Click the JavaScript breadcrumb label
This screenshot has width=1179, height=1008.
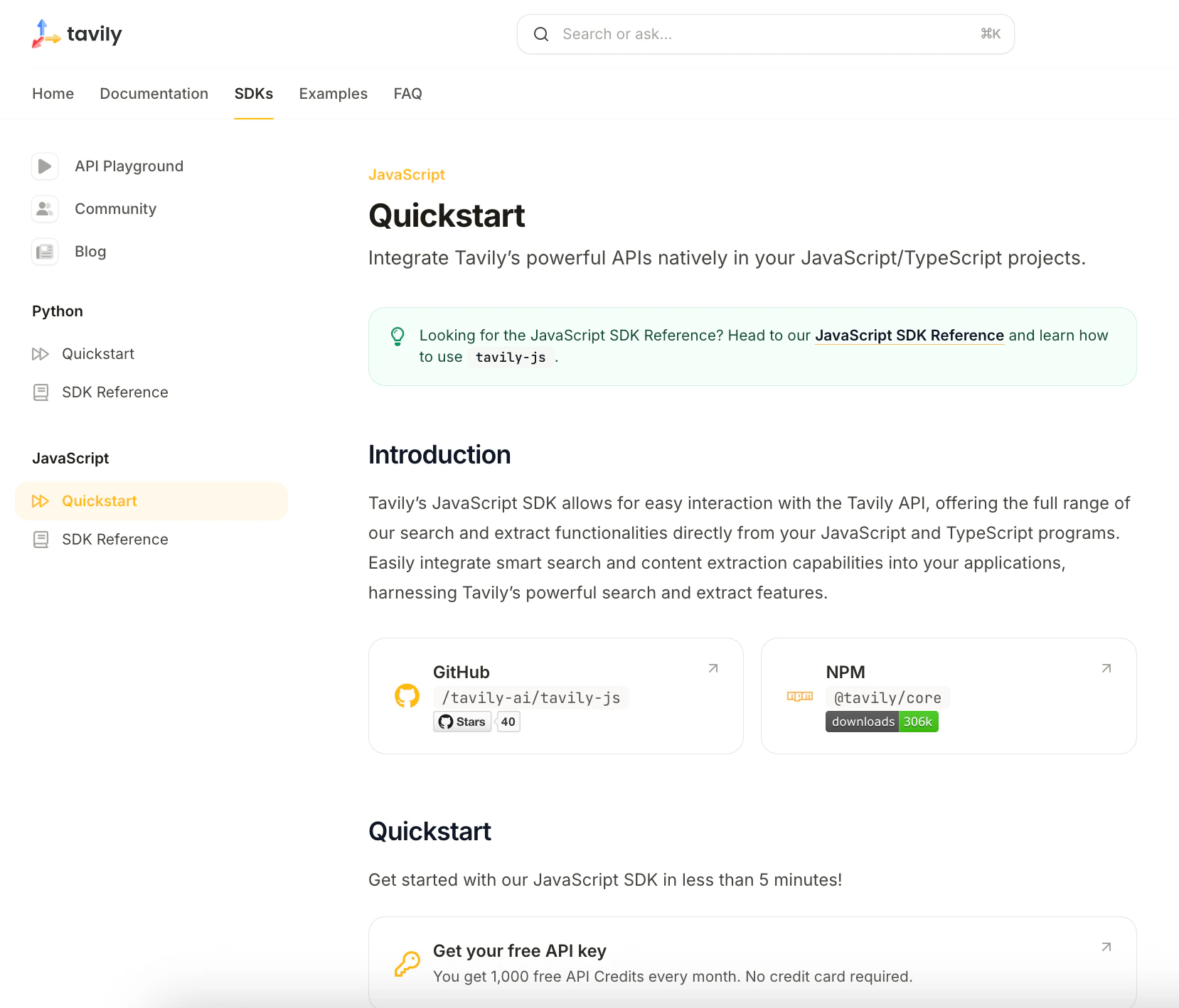point(407,175)
